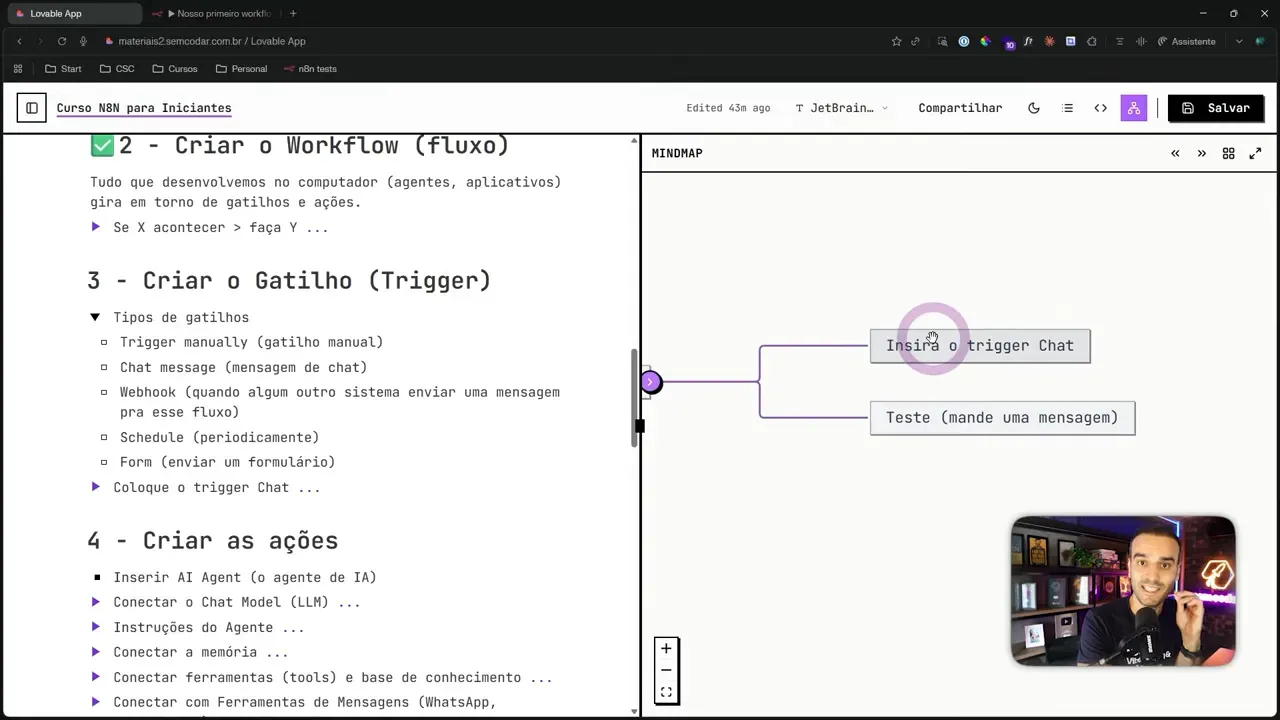Select the purple mindmap view icon
Viewport: 1280px width, 720px height.
[x=1134, y=107]
